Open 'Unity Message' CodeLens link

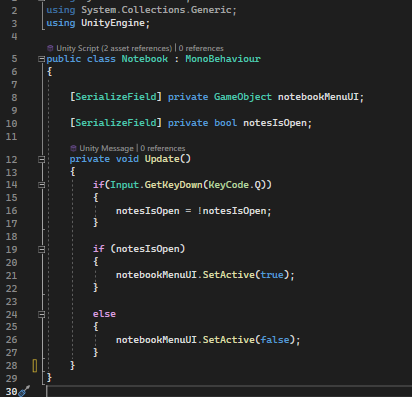coord(106,148)
